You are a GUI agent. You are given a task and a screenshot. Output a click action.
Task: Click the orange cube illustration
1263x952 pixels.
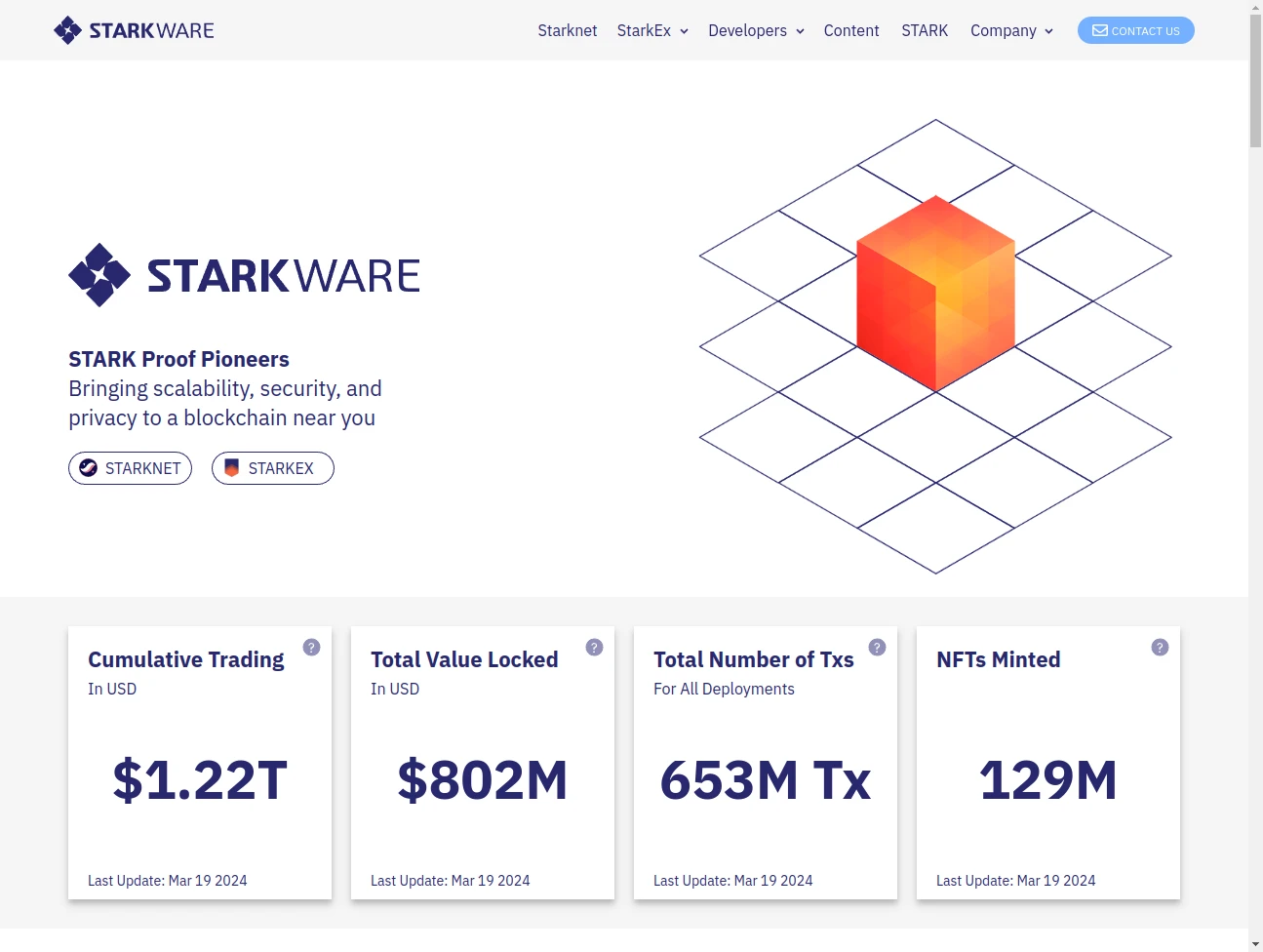pyautogui.click(x=936, y=293)
